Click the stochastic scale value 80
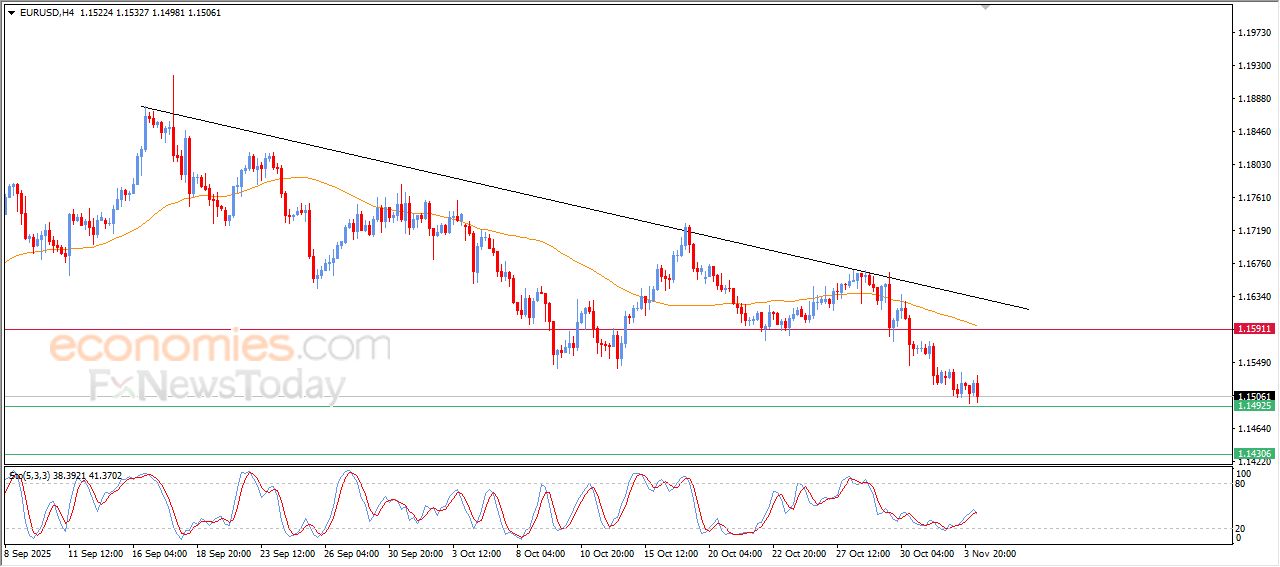 pos(1242,484)
